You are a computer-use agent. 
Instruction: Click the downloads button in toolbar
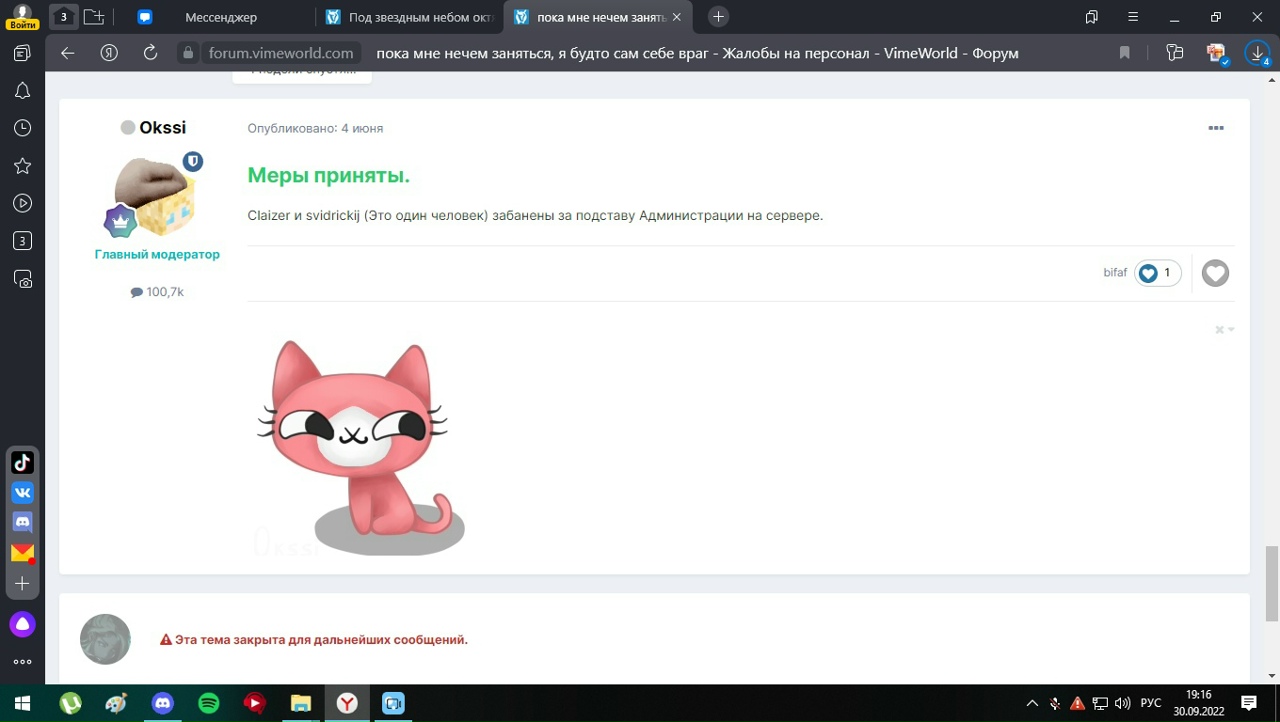1256,53
